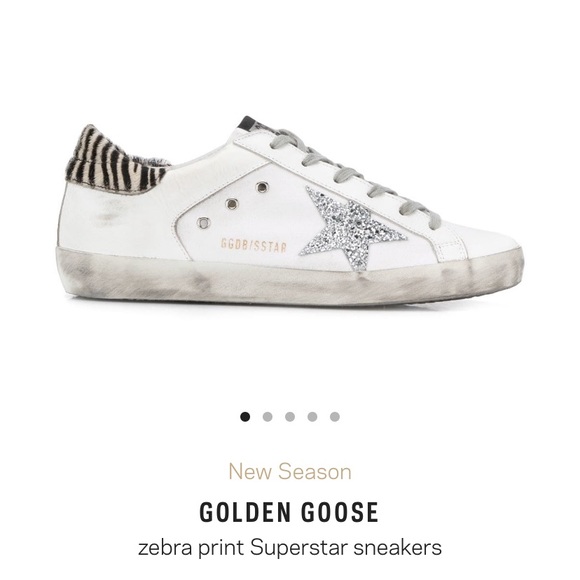Image resolution: width=580 pixels, height=580 pixels.
Task: Show the fifth, last carousel image dot
Action: [x=335, y=417]
